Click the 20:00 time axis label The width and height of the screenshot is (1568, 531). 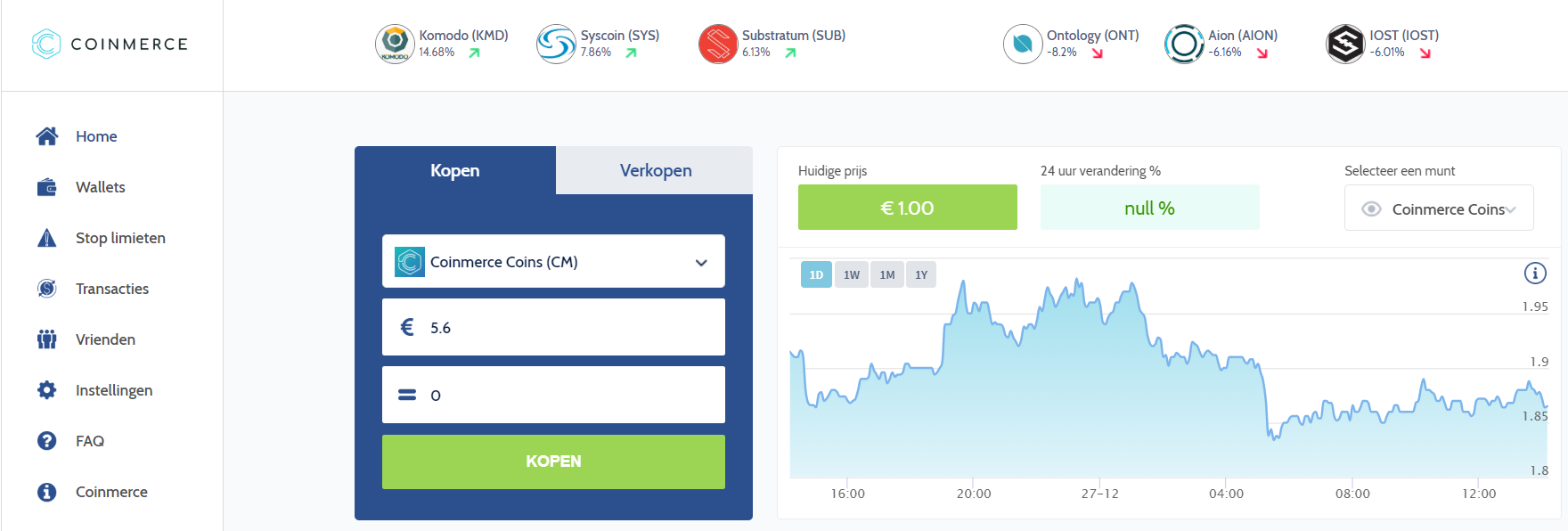(974, 494)
